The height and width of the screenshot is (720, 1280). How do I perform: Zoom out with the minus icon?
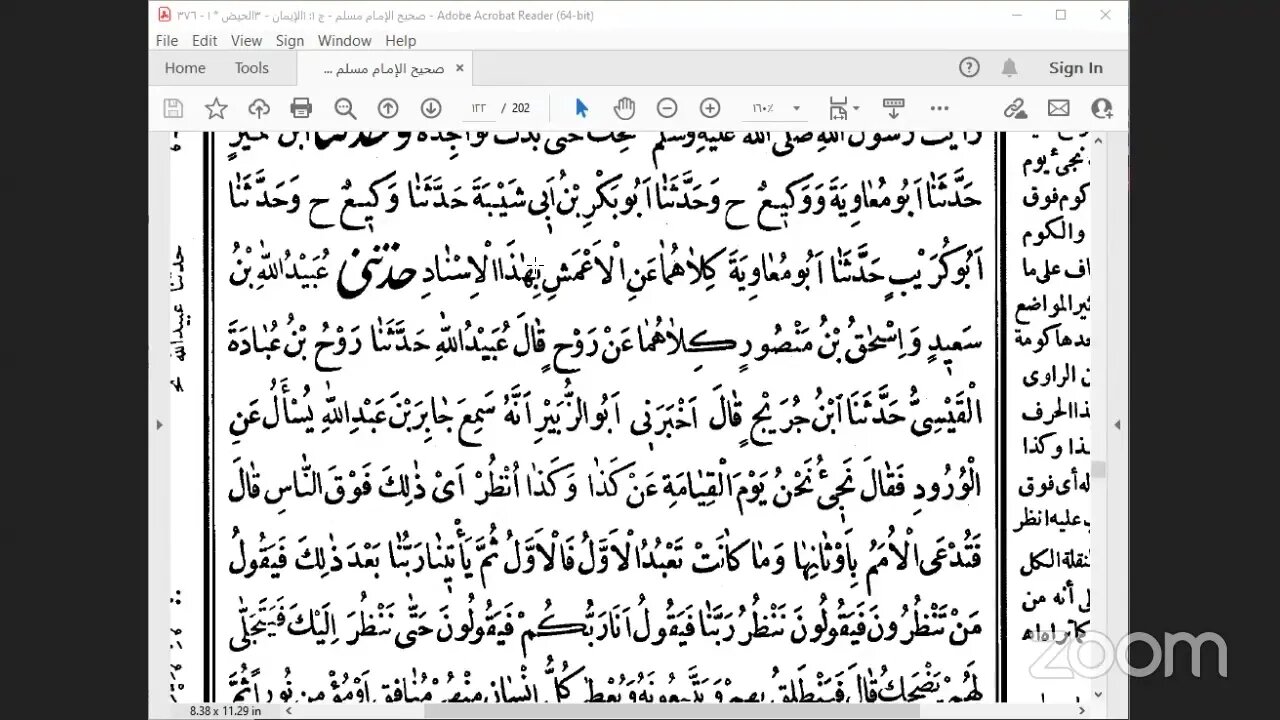[x=667, y=109]
